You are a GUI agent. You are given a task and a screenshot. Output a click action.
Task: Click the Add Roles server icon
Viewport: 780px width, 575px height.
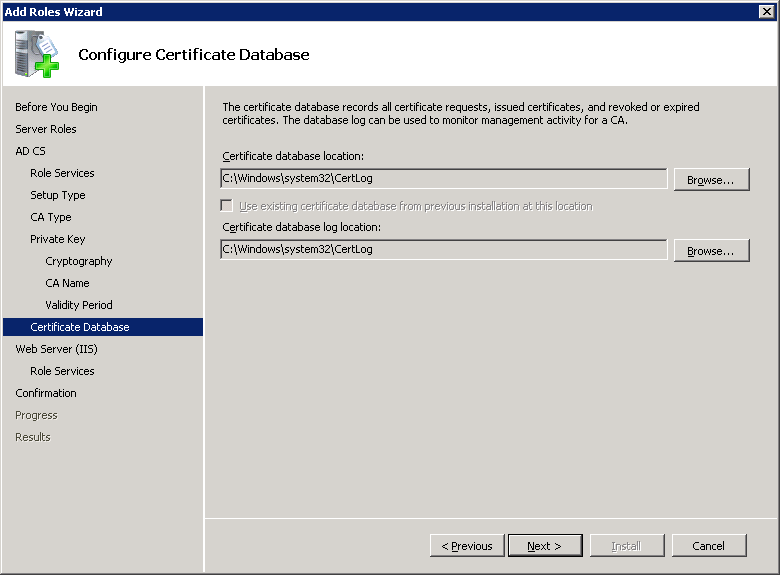click(x=37, y=54)
